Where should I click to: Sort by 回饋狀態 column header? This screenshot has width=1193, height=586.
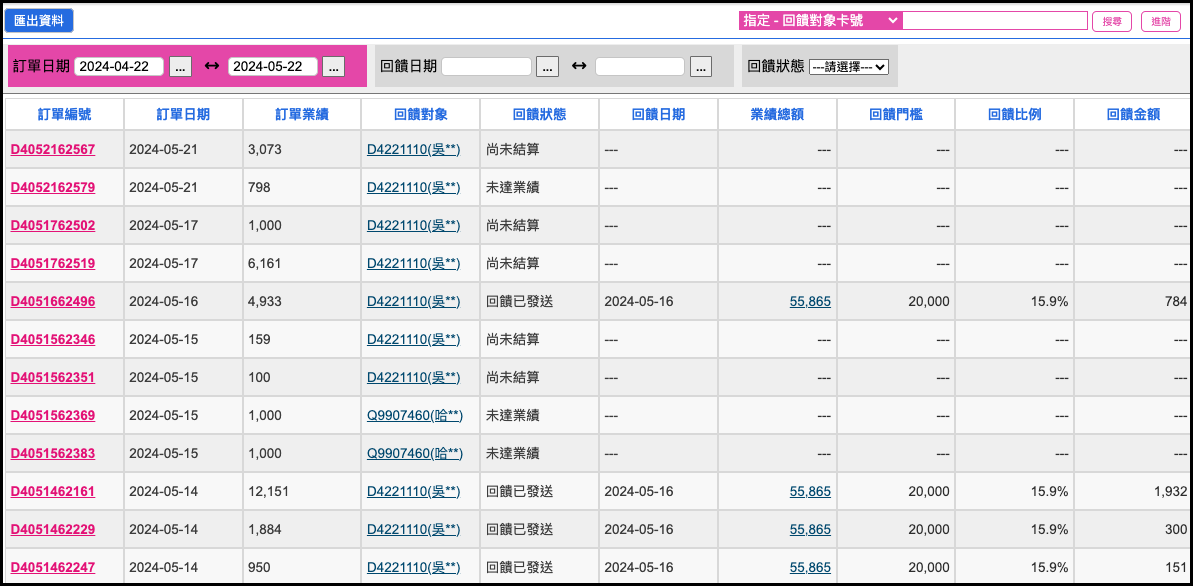coord(539,114)
